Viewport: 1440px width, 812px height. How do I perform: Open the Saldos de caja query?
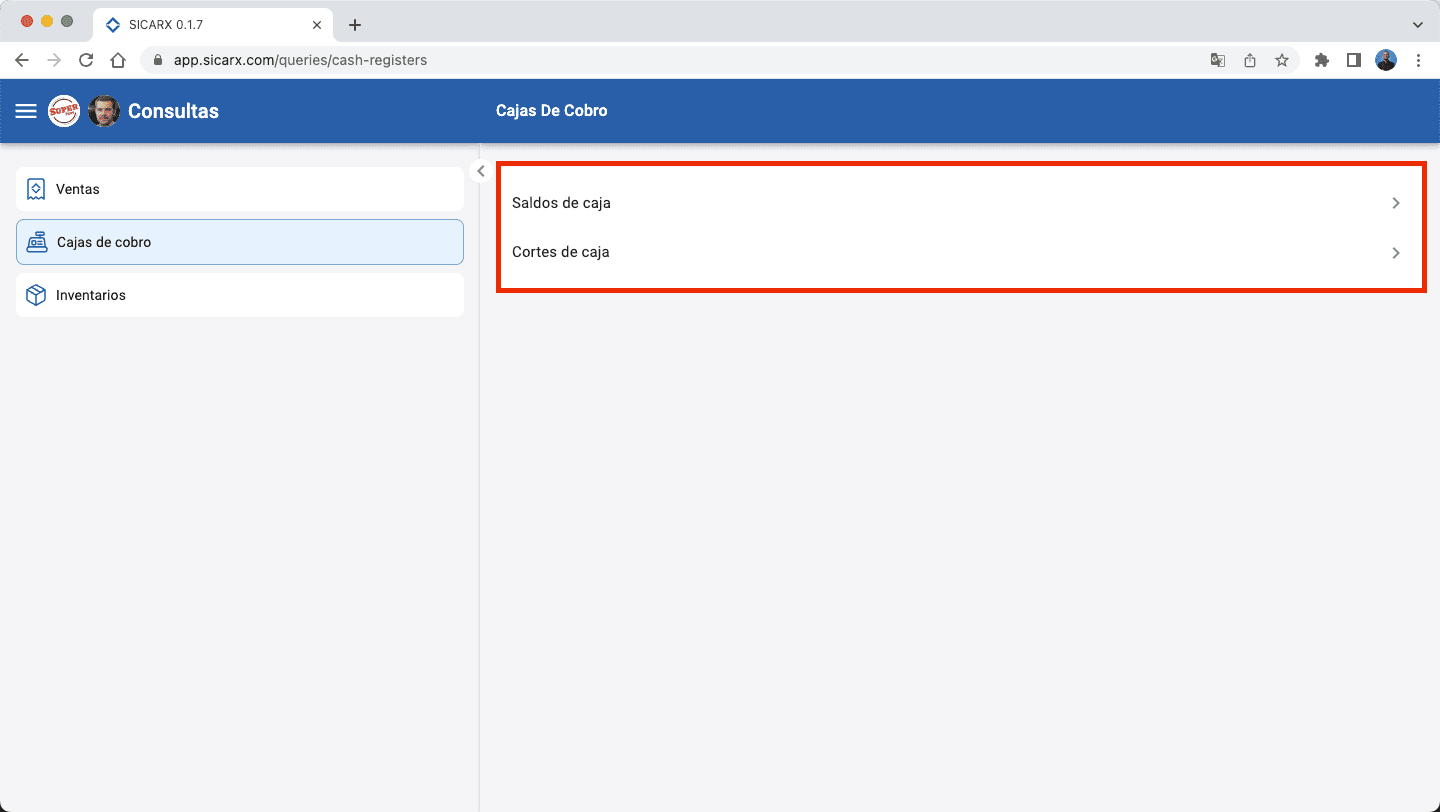click(x=561, y=203)
